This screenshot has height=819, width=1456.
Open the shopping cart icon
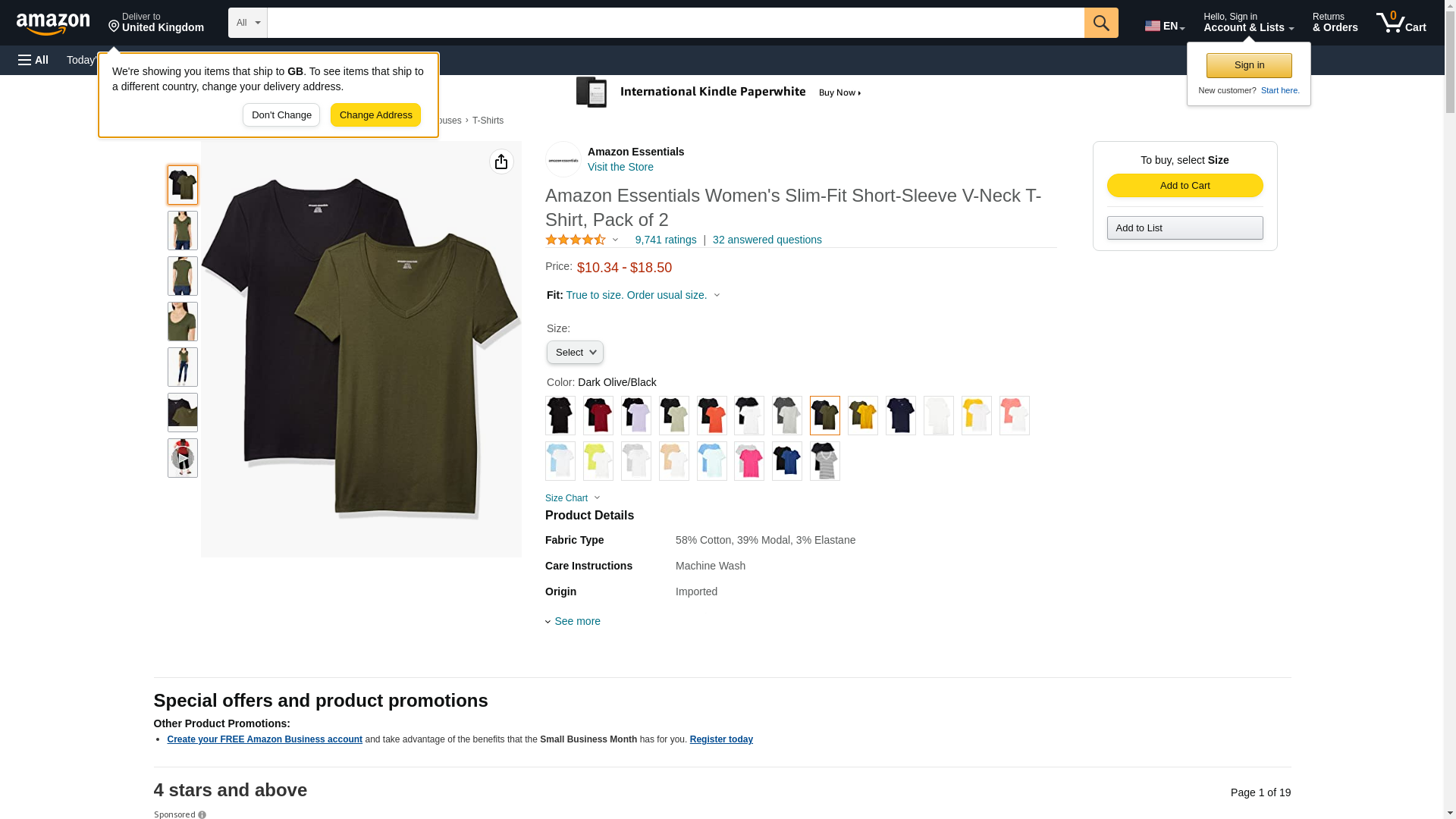tap(1401, 23)
